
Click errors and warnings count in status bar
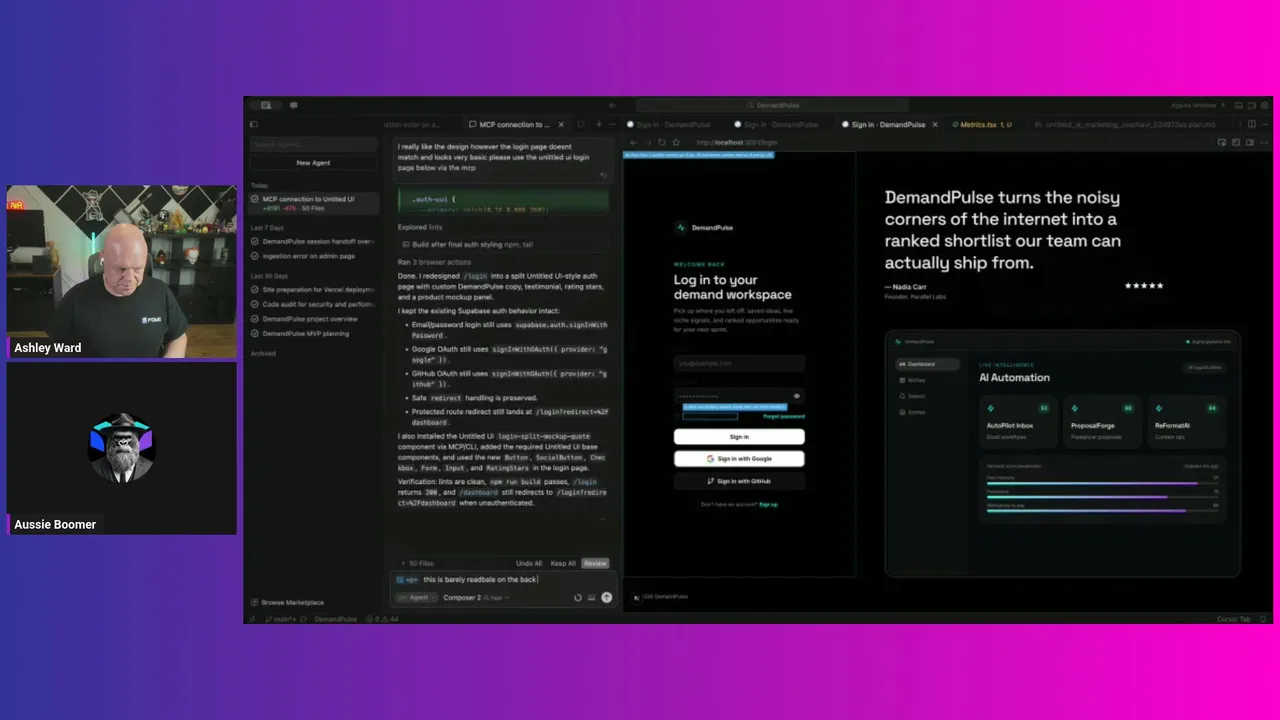[x=384, y=619]
